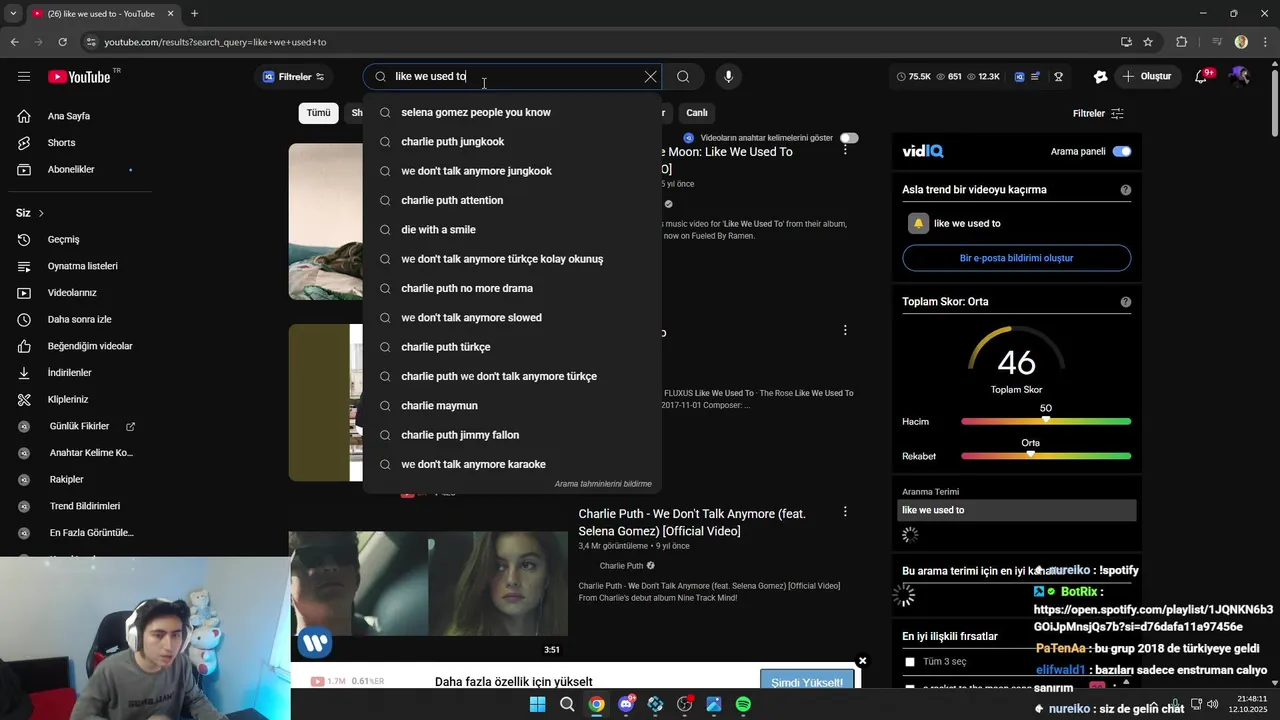The height and width of the screenshot is (720, 1280).
Task: Open Oynatma listeleri
Action: tap(82, 266)
